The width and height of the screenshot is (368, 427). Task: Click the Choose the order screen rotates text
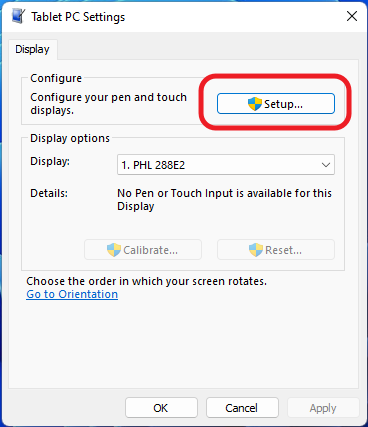[x=147, y=281]
